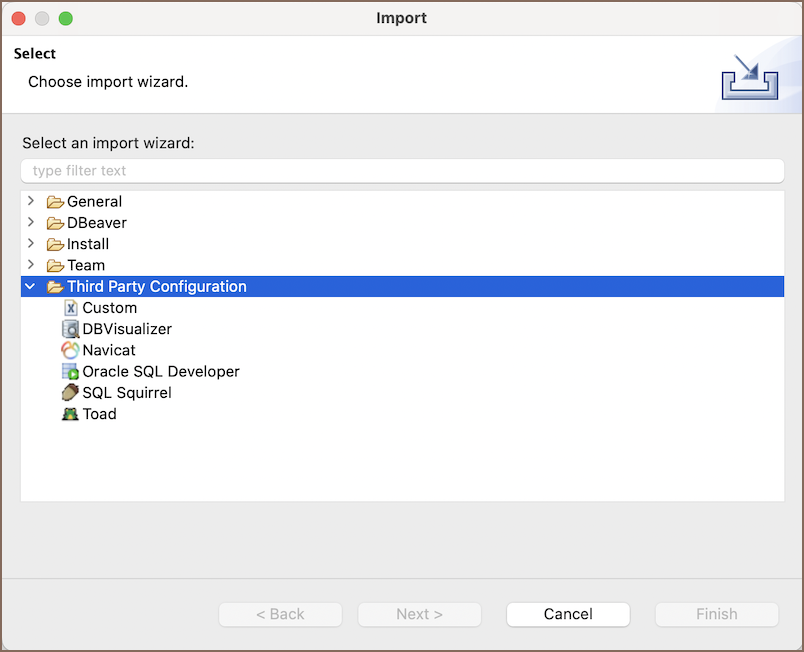The width and height of the screenshot is (804, 652).
Task: Expand the General category chevron
Action: [x=31, y=201]
